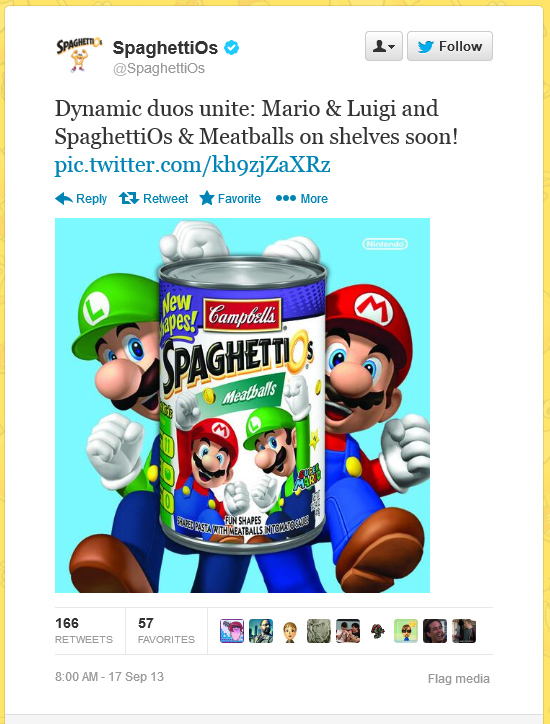Follow the SpaghettiOs account
This screenshot has width=550, height=724.
[x=450, y=46]
